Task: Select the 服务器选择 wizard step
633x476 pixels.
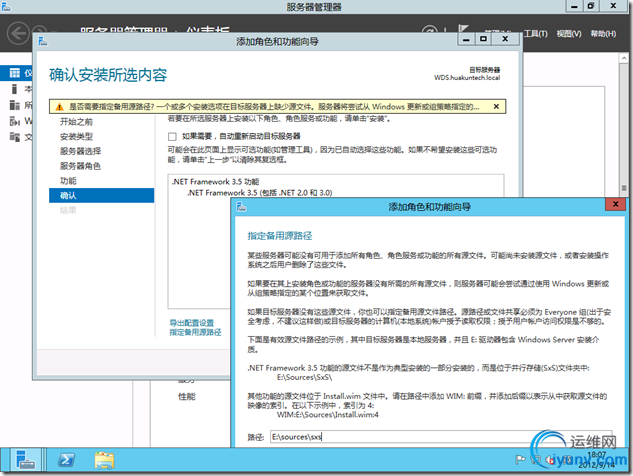Action: [80, 151]
